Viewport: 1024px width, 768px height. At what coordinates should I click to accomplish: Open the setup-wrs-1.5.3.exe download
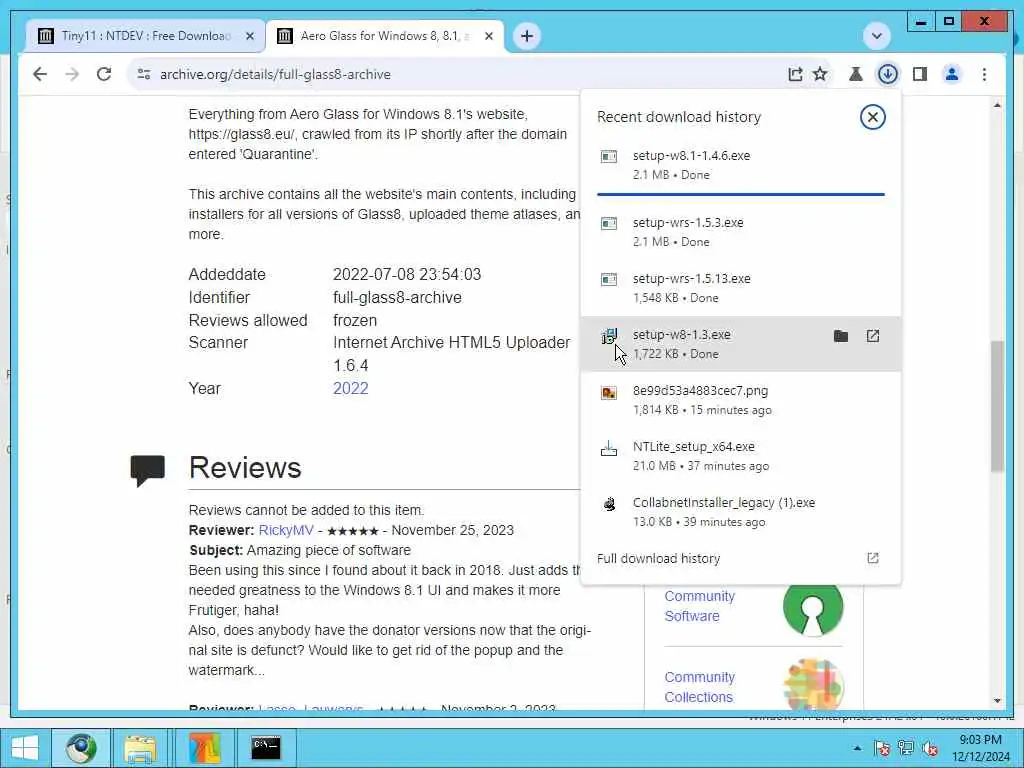coord(741,232)
